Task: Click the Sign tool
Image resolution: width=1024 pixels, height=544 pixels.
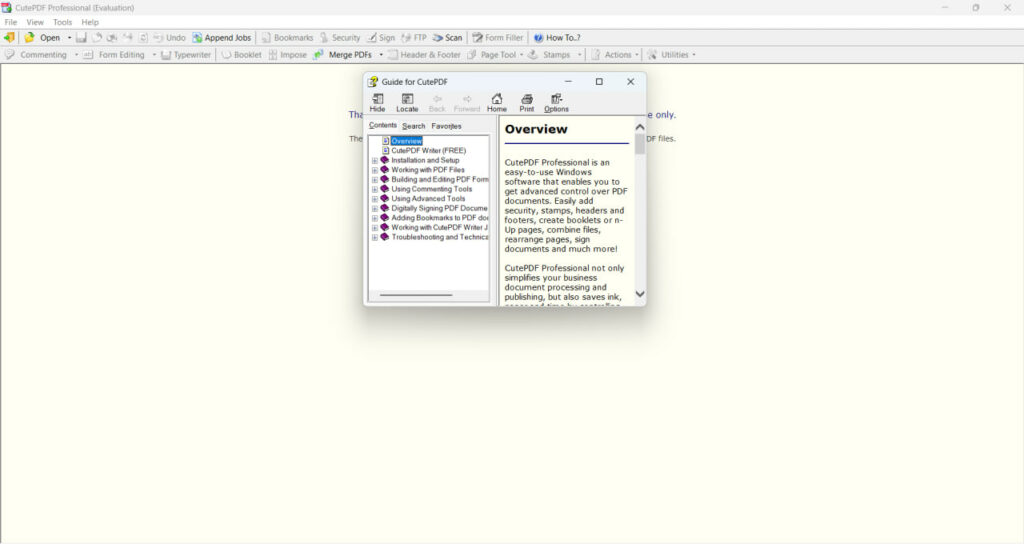Action: tap(381, 38)
